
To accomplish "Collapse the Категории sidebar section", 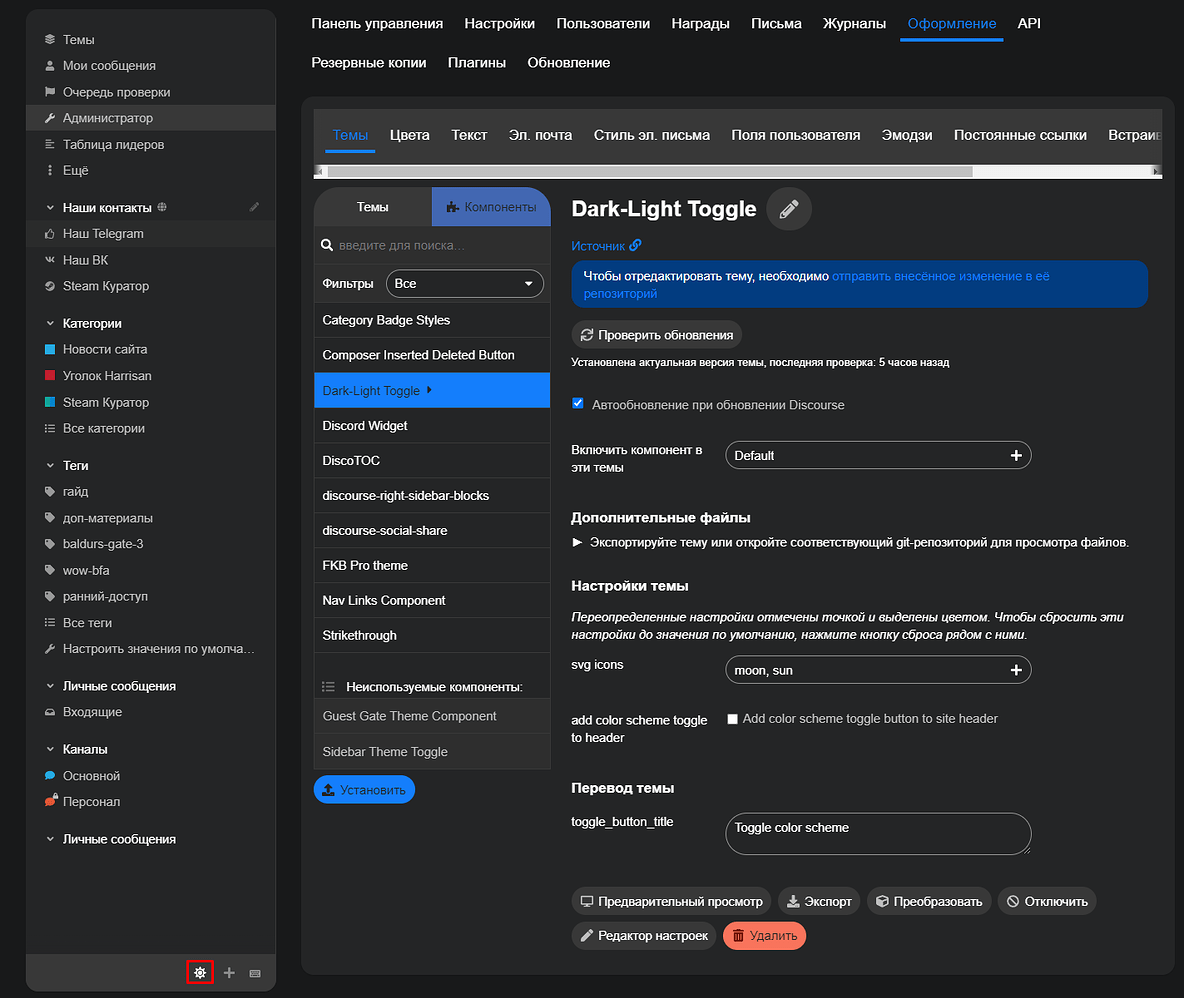I will point(51,324).
